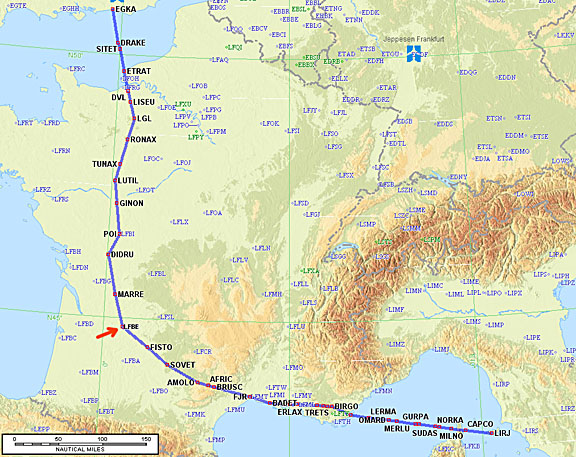Select the GINON waypoint marker
576x457 pixels.
tap(117, 203)
